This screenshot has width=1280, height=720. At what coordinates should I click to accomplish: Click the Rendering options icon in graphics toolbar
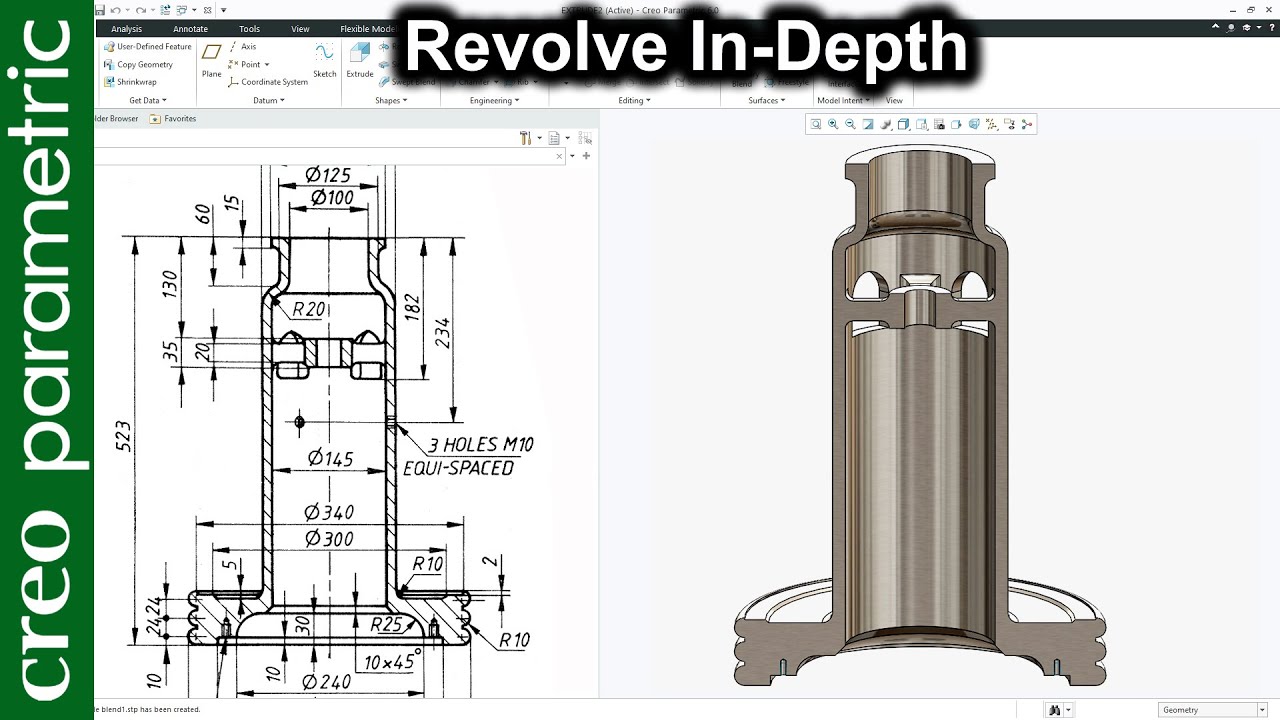pos(885,124)
